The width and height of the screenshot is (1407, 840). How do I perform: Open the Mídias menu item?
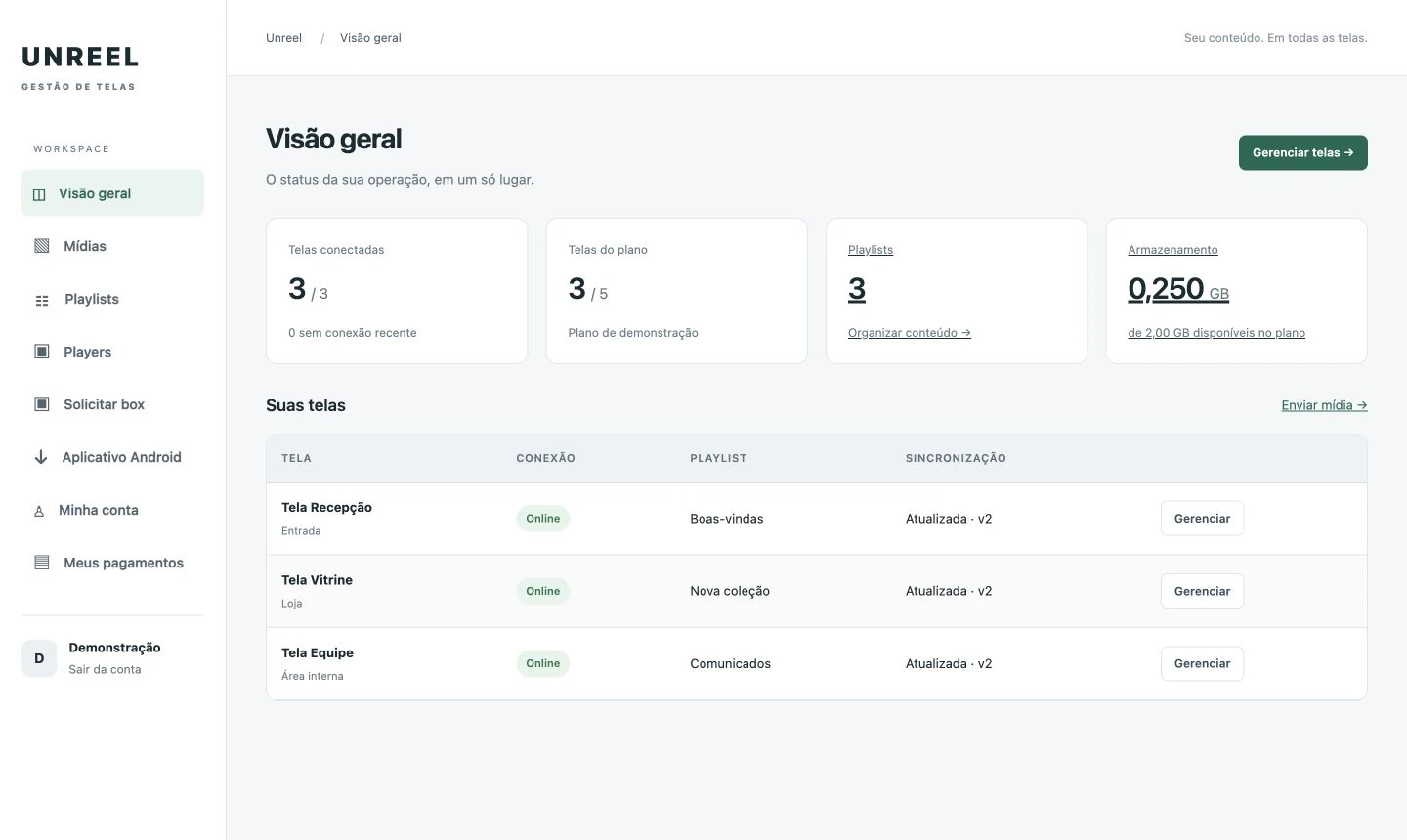(x=112, y=246)
